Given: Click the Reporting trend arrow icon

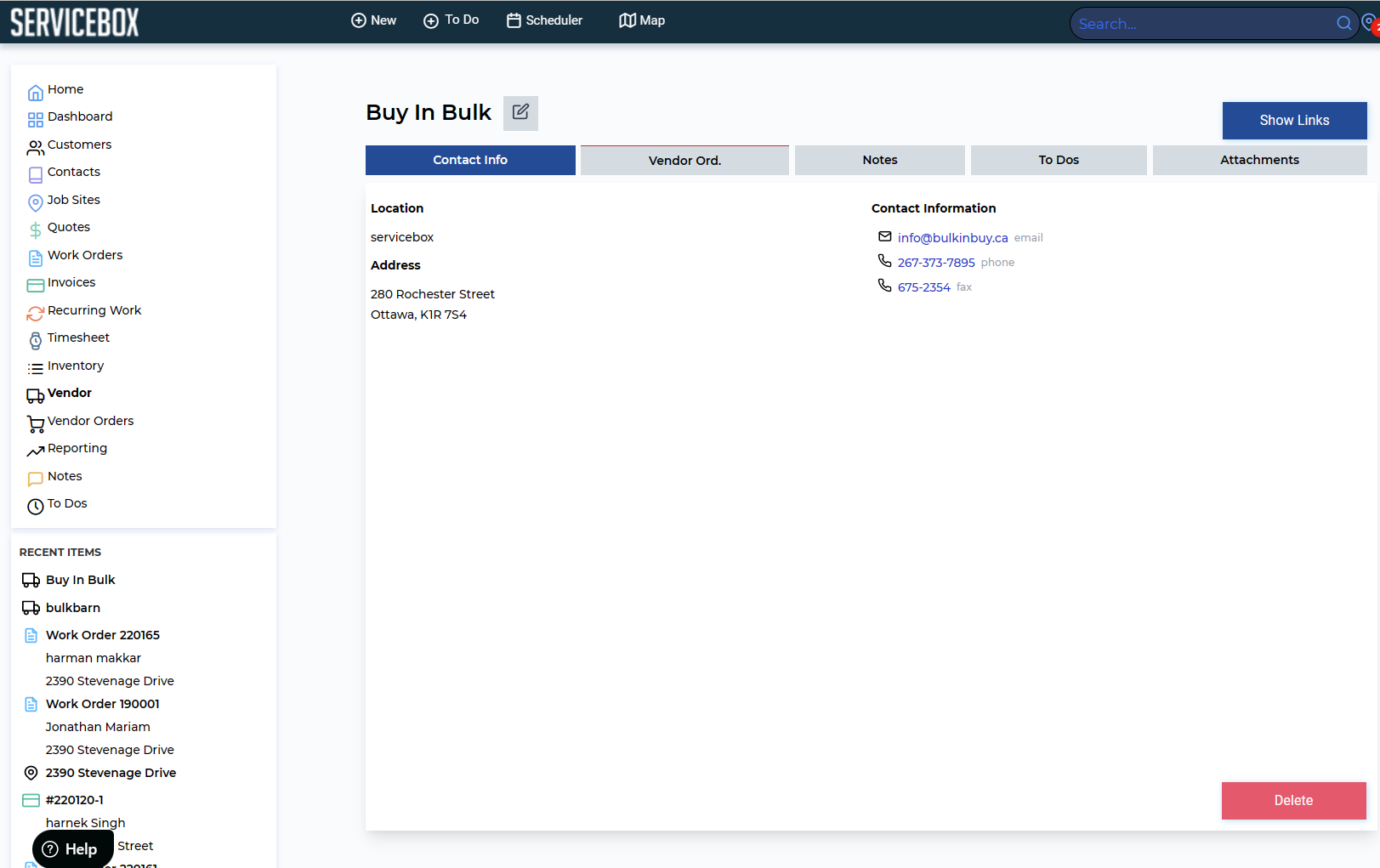Looking at the screenshot, I should (36, 451).
